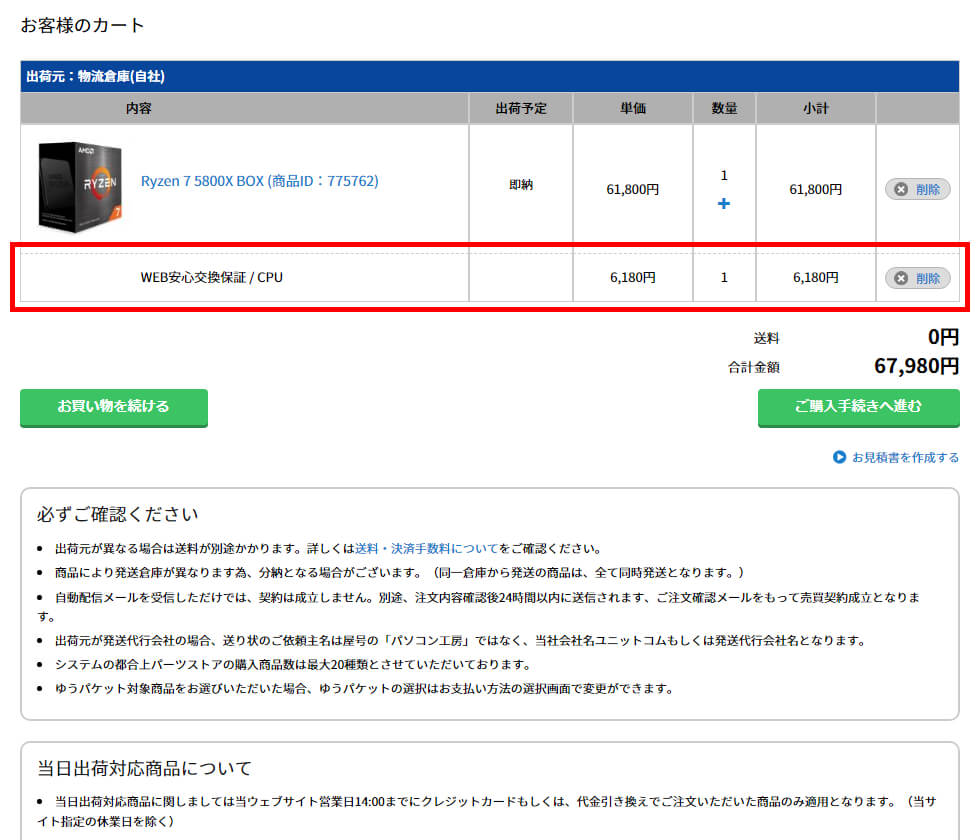Click the 0円 shipping fee value
980x840 pixels.
click(943, 338)
